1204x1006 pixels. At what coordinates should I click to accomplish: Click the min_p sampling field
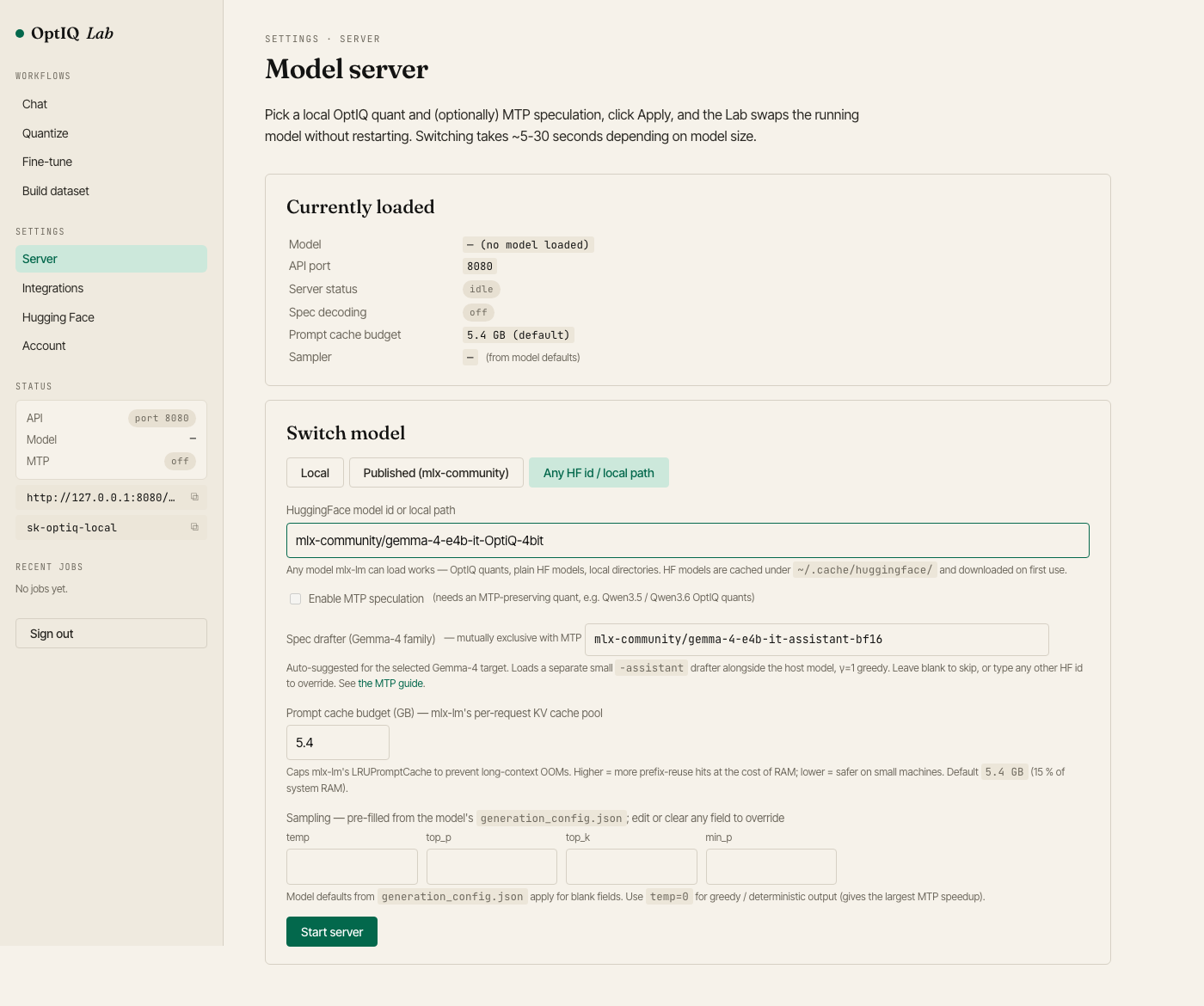pos(771,867)
